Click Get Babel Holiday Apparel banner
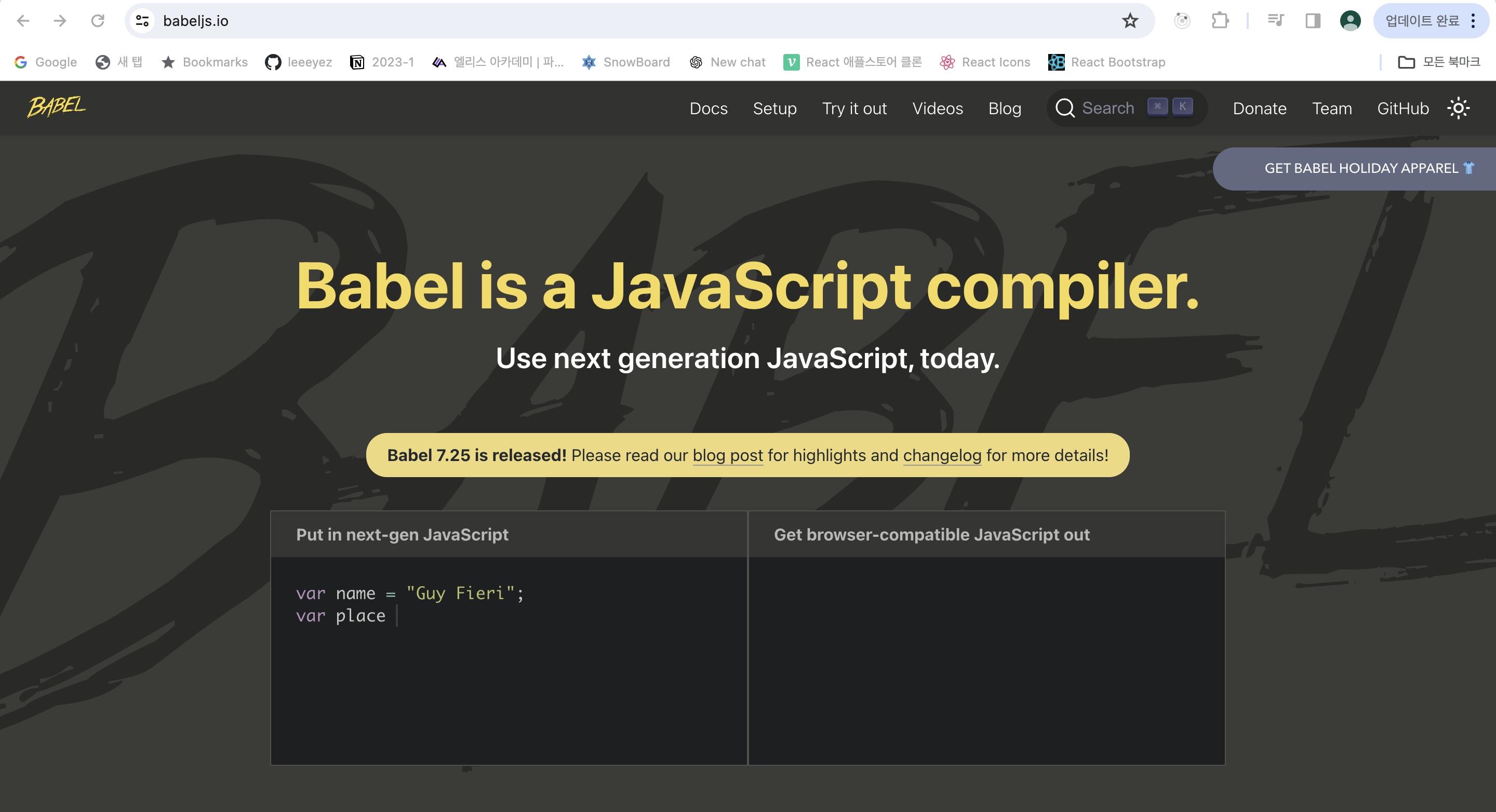This screenshot has height=812, width=1496. pos(1354,168)
